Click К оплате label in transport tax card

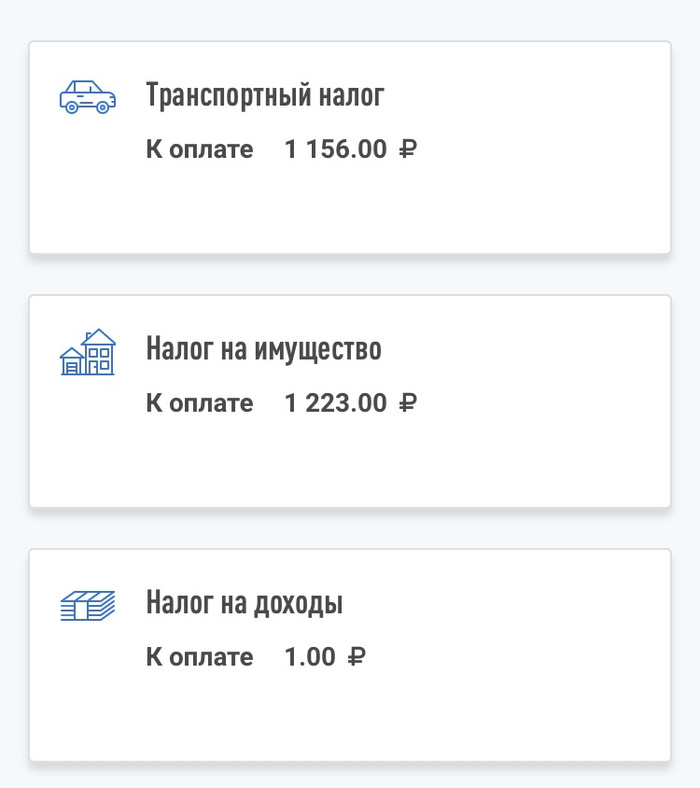coord(200,150)
